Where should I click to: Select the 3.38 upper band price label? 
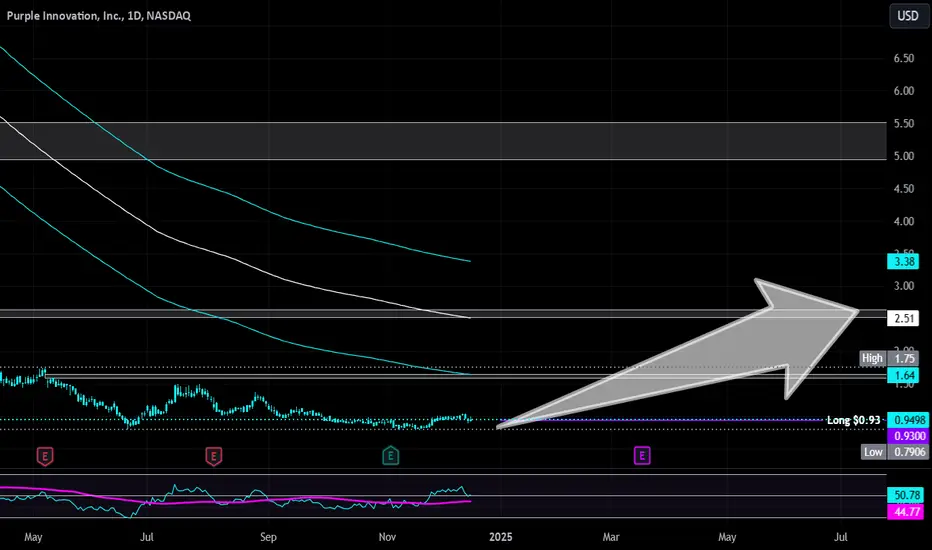(x=903, y=261)
